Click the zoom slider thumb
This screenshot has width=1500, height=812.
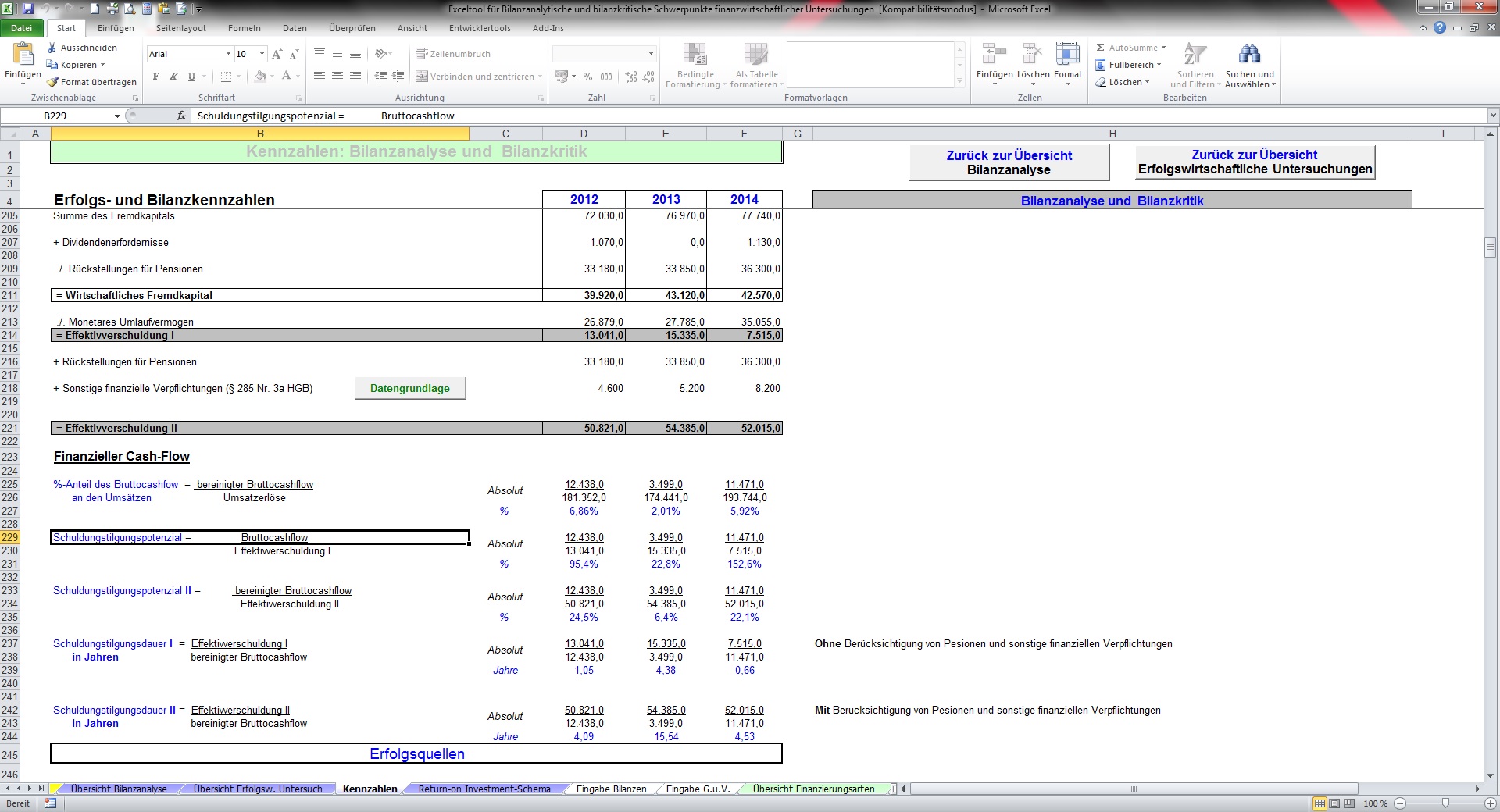pyautogui.click(x=1445, y=803)
